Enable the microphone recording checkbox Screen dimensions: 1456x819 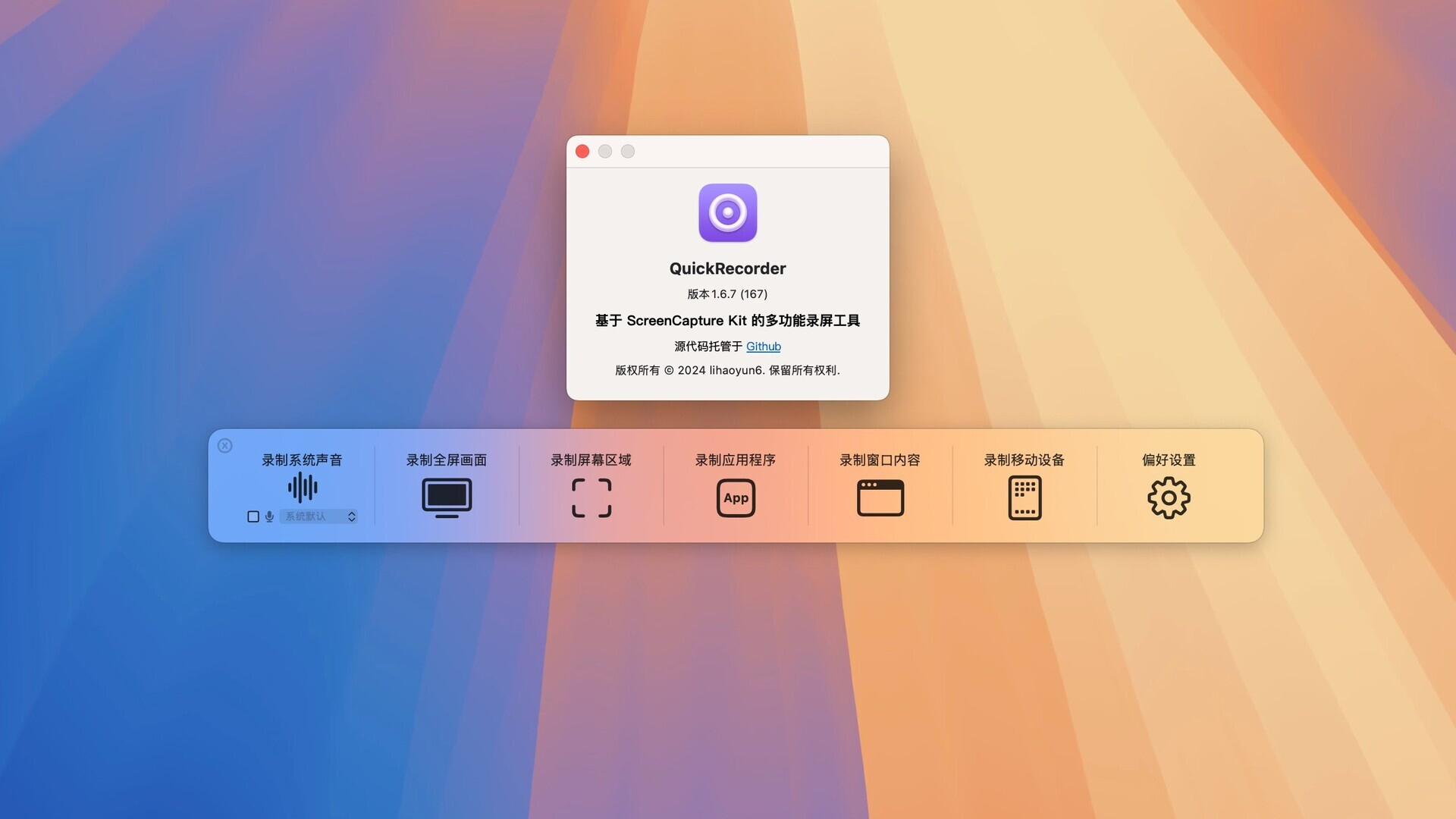pos(253,516)
